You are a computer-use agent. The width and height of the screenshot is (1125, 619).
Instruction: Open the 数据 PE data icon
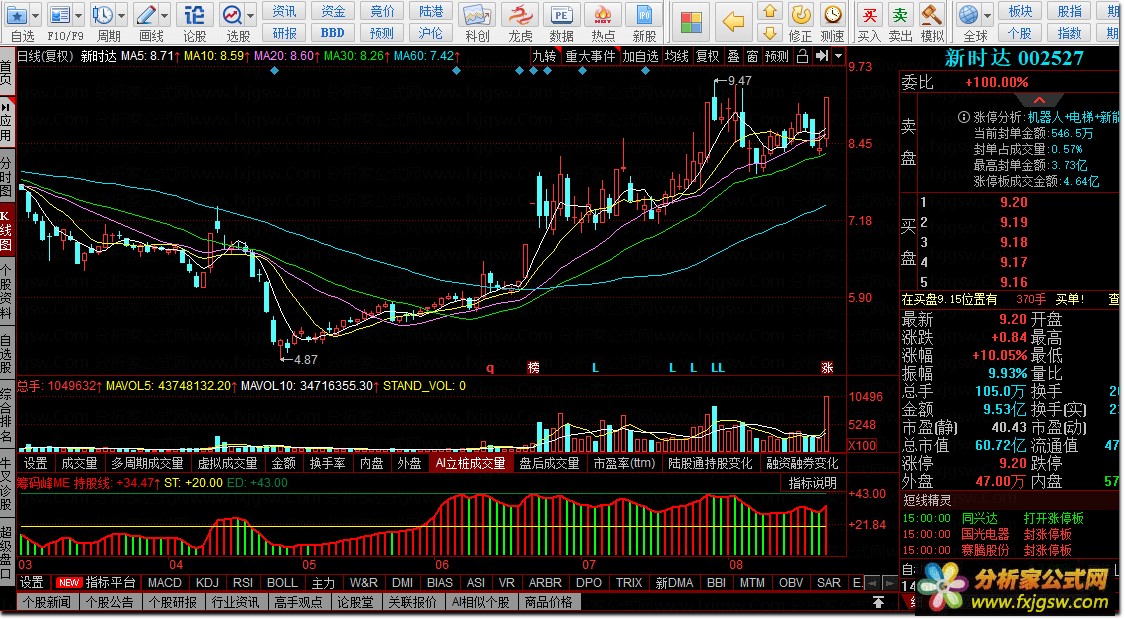561,14
